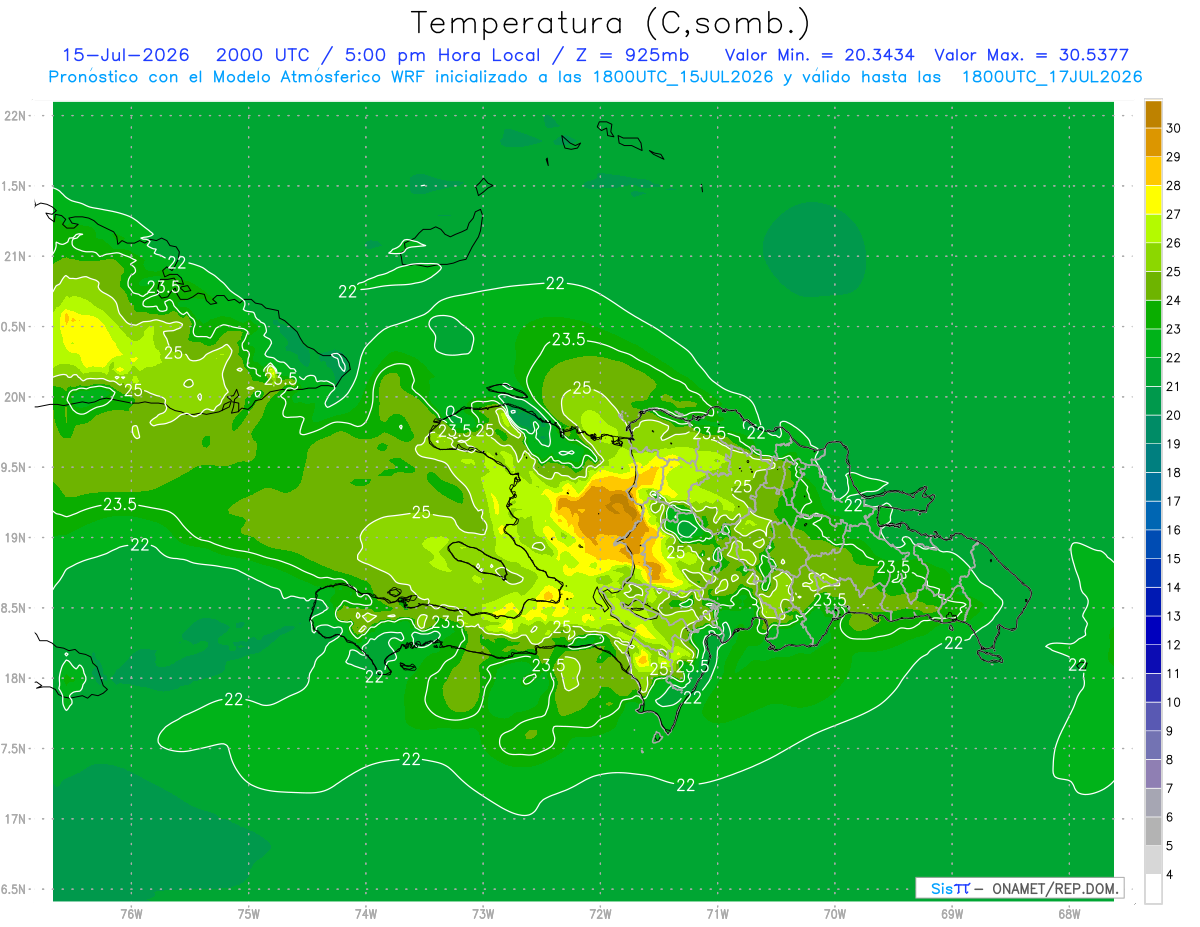The width and height of the screenshot is (1200, 927).
Task: Click the "17N" latitude label
Action: pos(15,819)
